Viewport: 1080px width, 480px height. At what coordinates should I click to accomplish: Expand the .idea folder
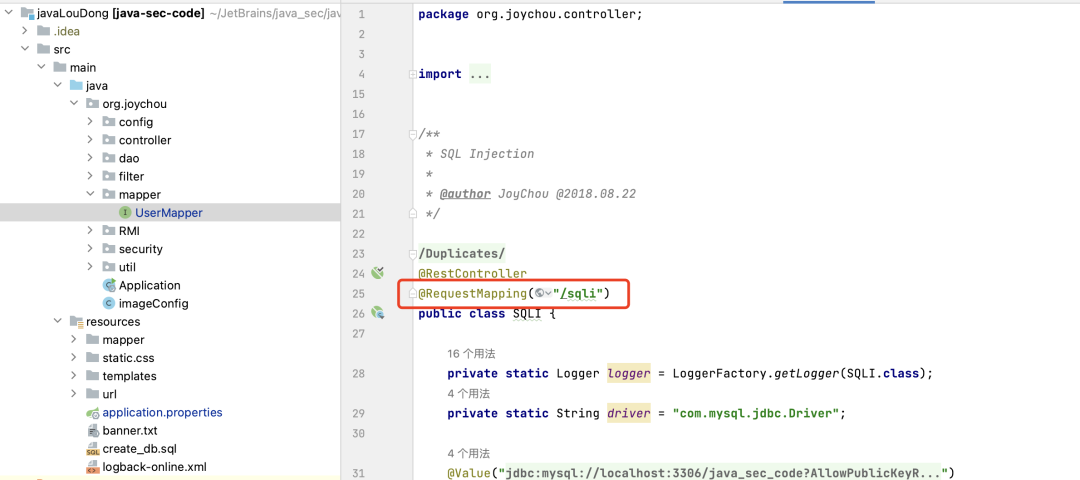[25, 31]
